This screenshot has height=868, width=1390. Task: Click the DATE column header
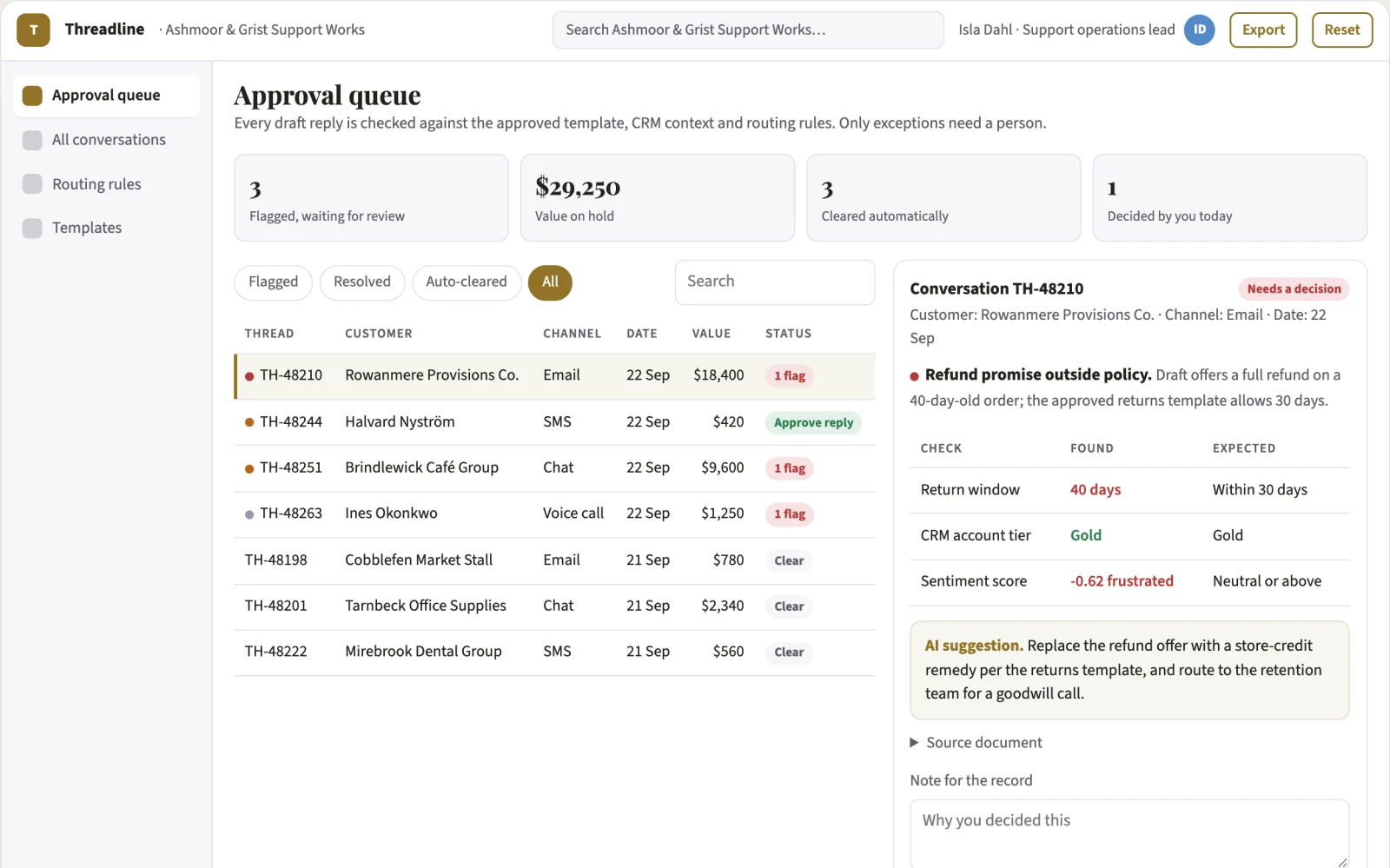(x=641, y=334)
